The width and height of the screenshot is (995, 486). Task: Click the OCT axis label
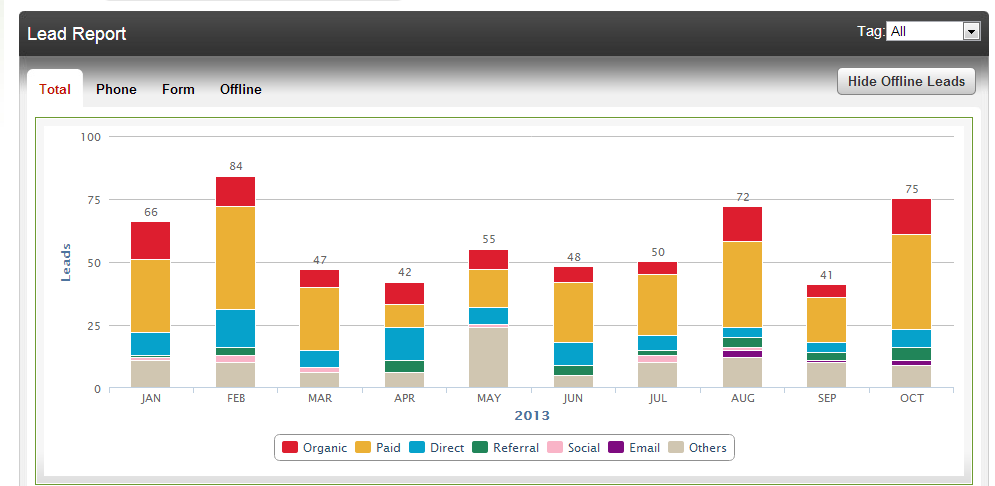point(912,398)
